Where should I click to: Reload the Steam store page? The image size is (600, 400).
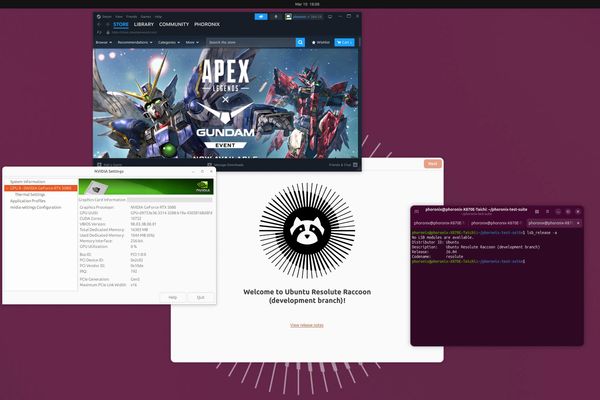click(99, 33)
